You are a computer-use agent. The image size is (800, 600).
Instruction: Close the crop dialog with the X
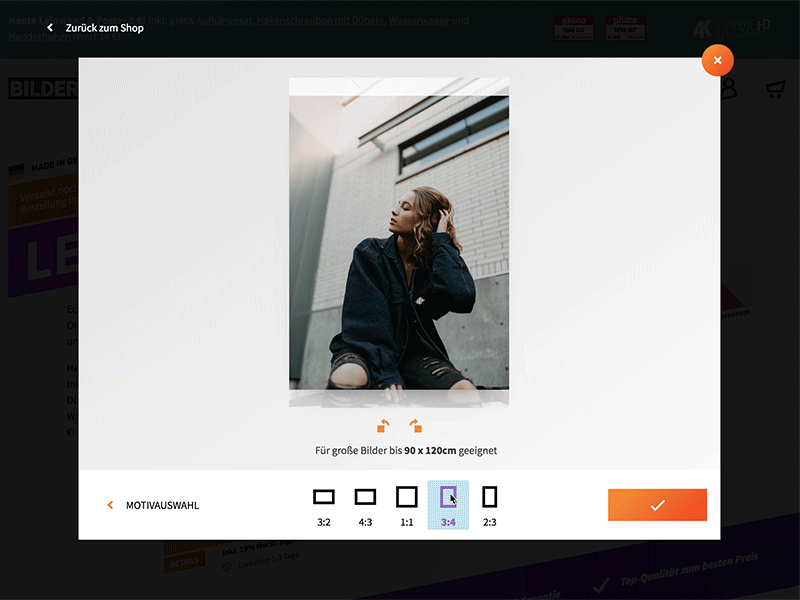pyautogui.click(x=717, y=60)
